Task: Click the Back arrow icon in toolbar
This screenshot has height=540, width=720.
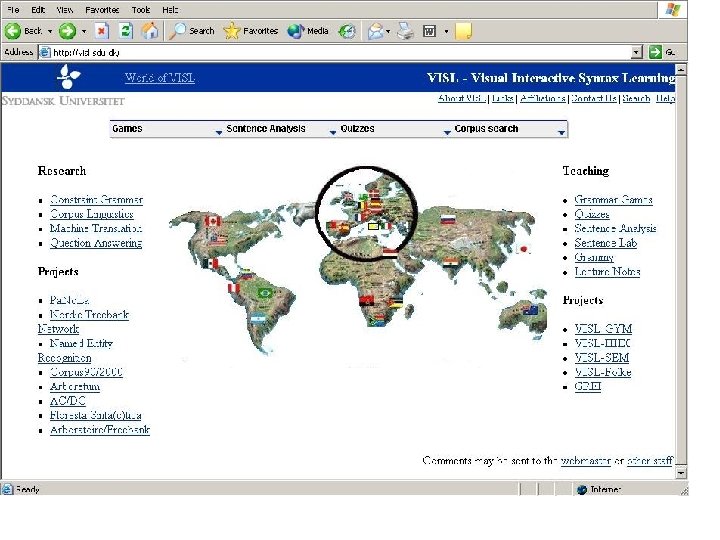Action: pos(13,31)
